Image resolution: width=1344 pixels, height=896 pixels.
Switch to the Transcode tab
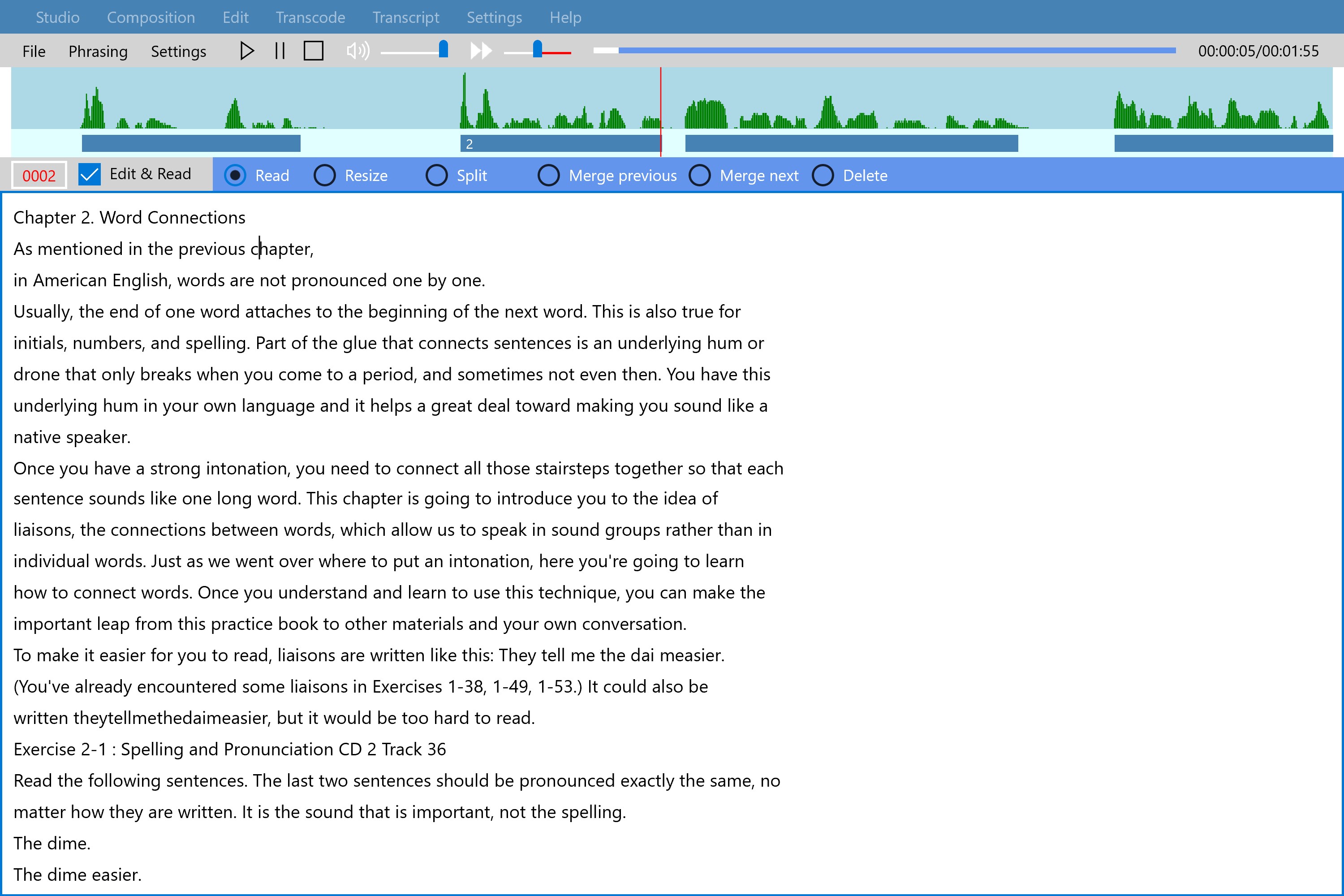(310, 17)
